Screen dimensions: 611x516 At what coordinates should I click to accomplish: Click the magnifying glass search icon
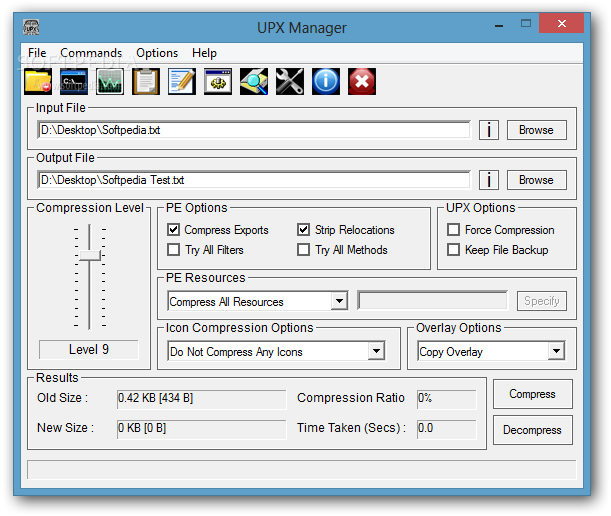pos(254,81)
